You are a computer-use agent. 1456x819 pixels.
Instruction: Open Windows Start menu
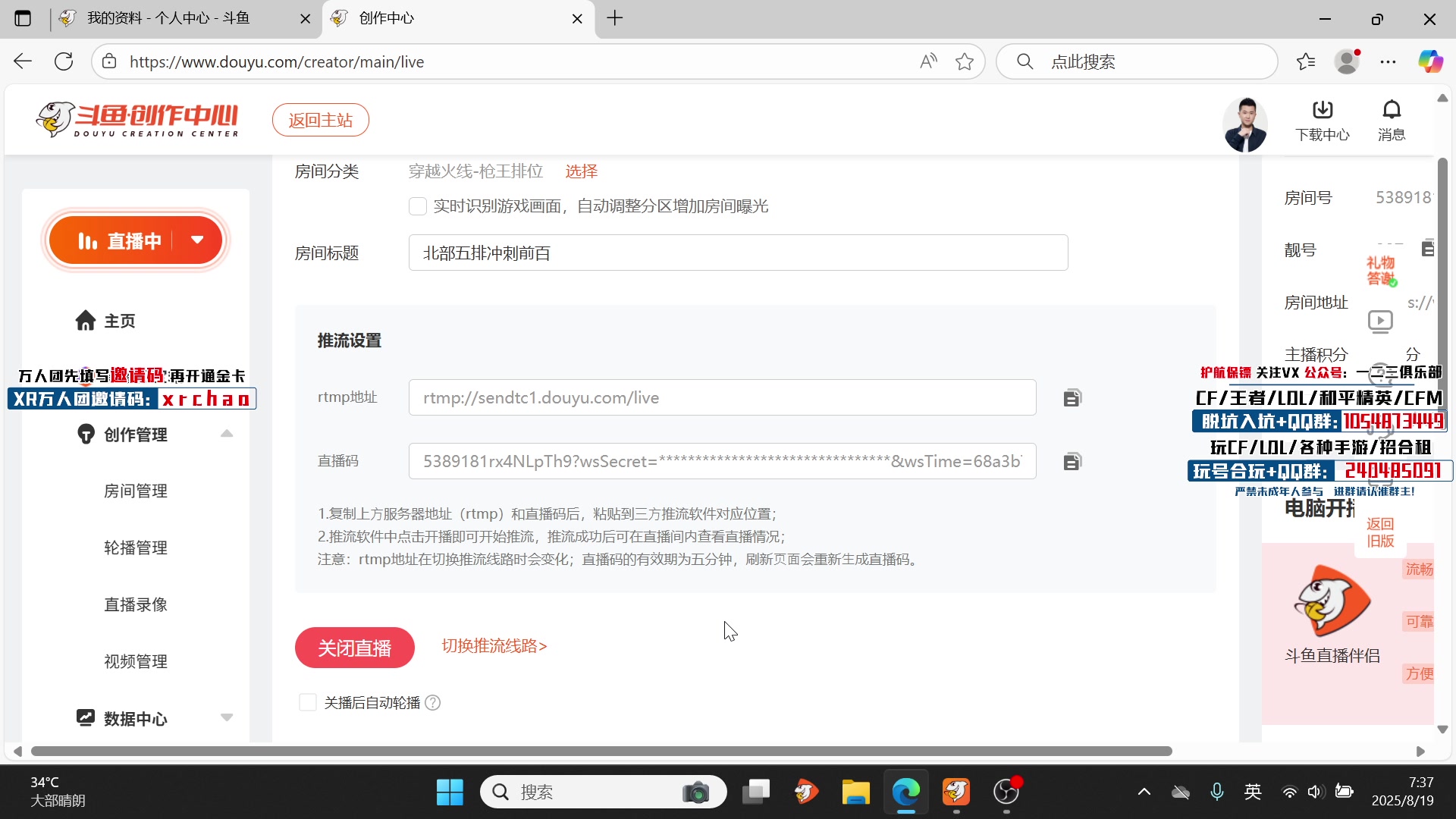[450, 792]
